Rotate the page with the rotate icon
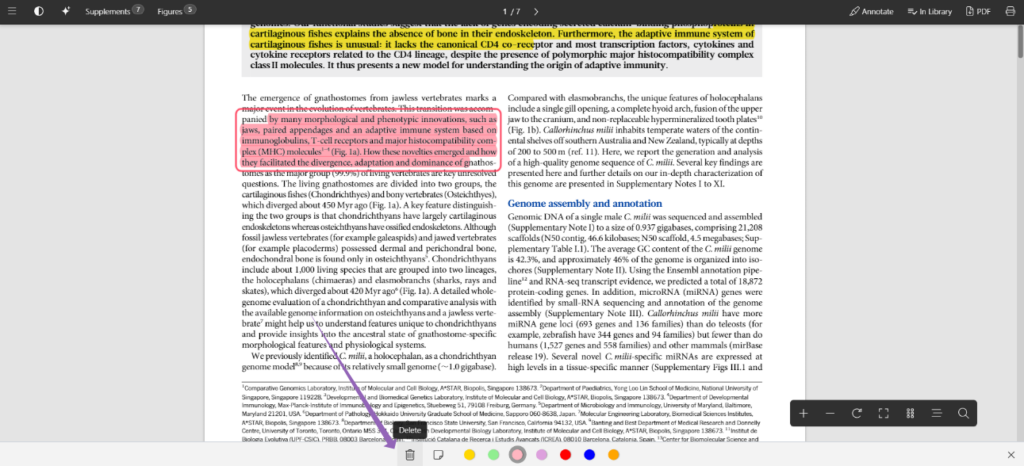This screenshot has height=466, width=1024. (857, 413)
